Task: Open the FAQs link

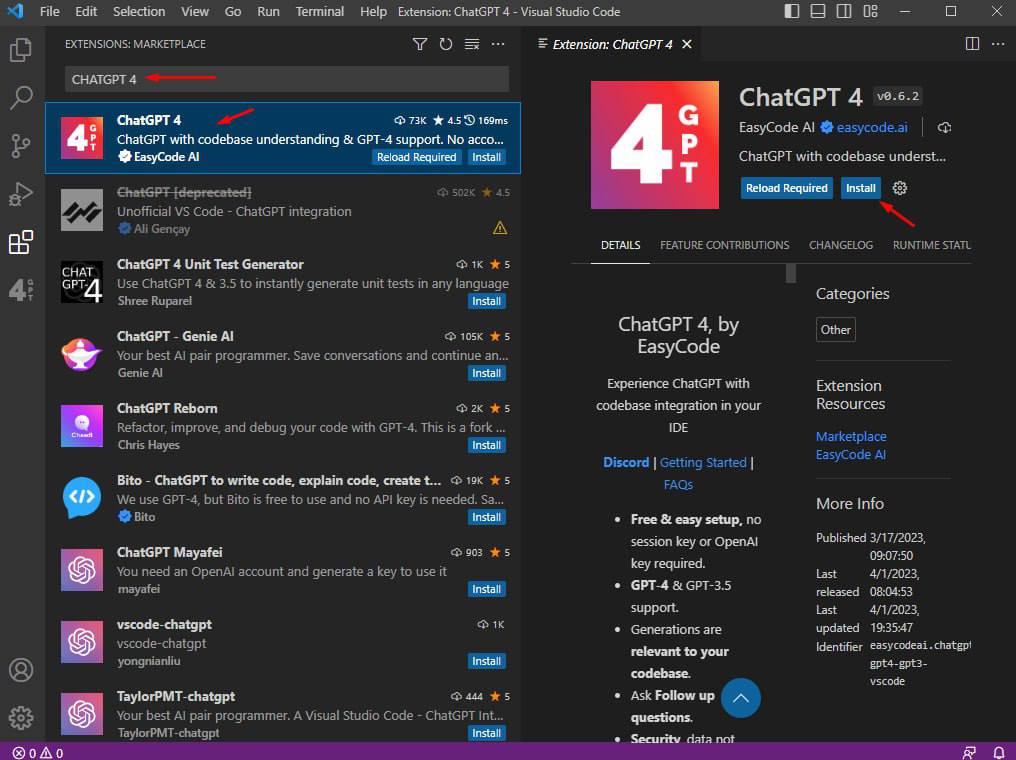Action: (x=678, y=484)
